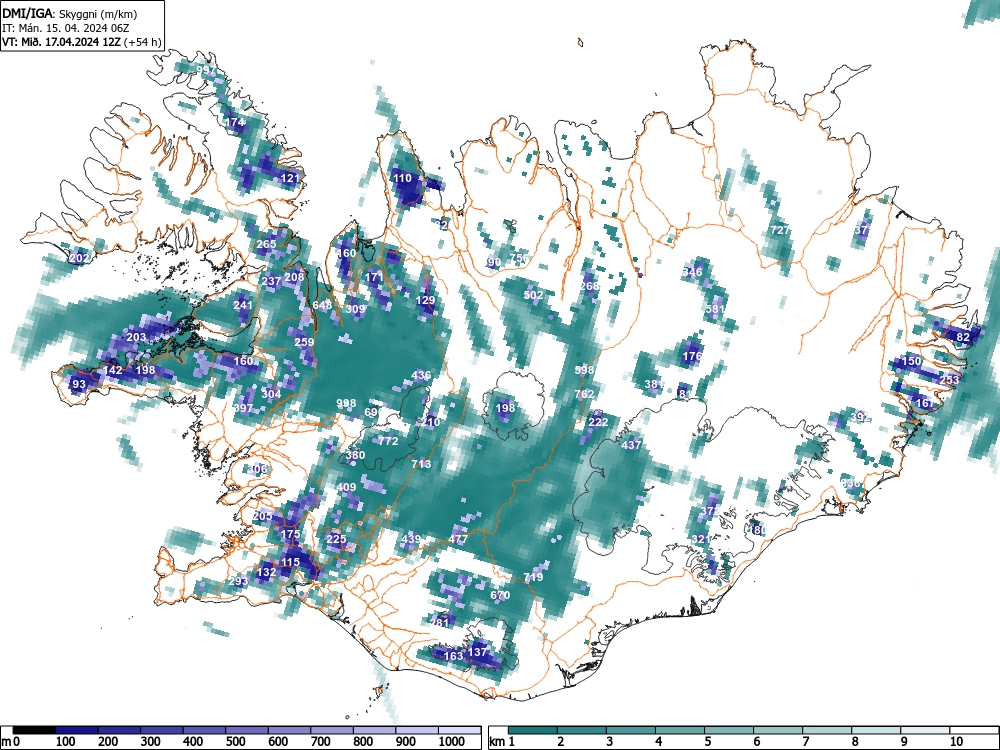
Task: Click the 8 label on the km legend
Action: tap(855, 742)
